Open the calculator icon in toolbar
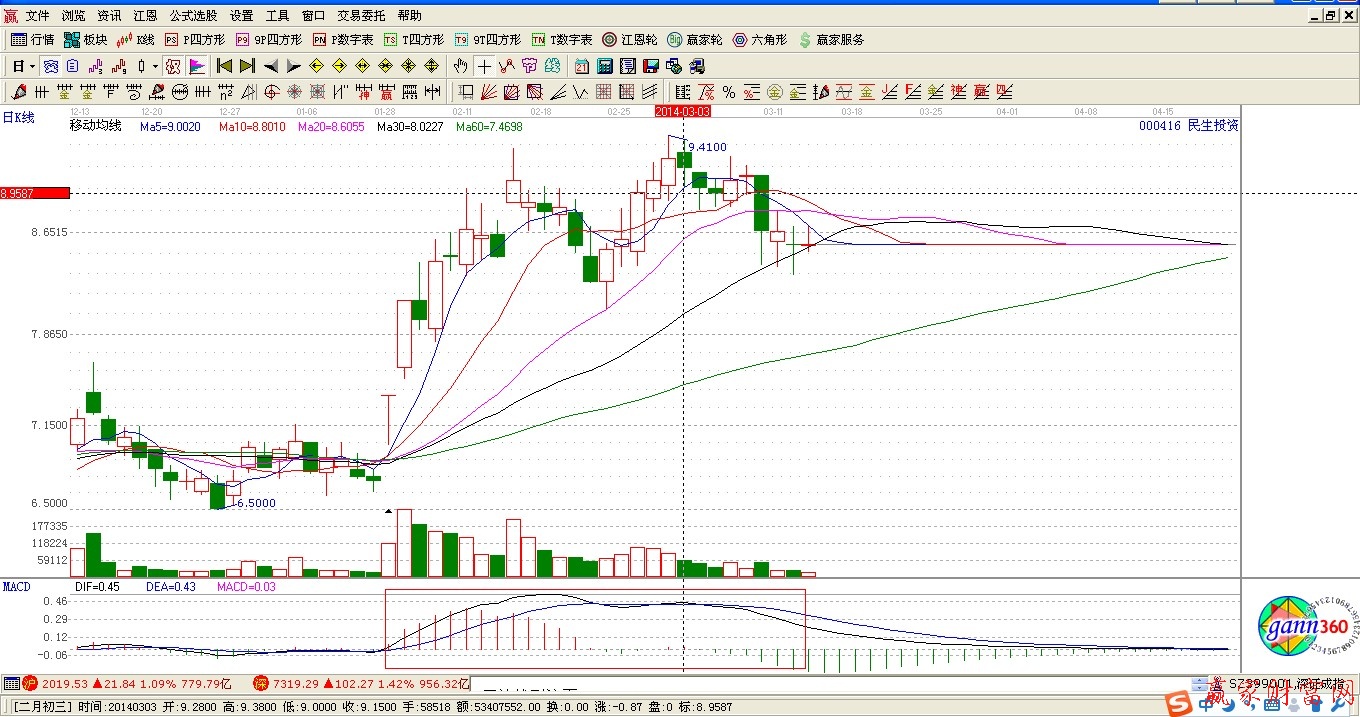Image resolution: width=1360 pixels, height=717 pixels. click(604, 66)
